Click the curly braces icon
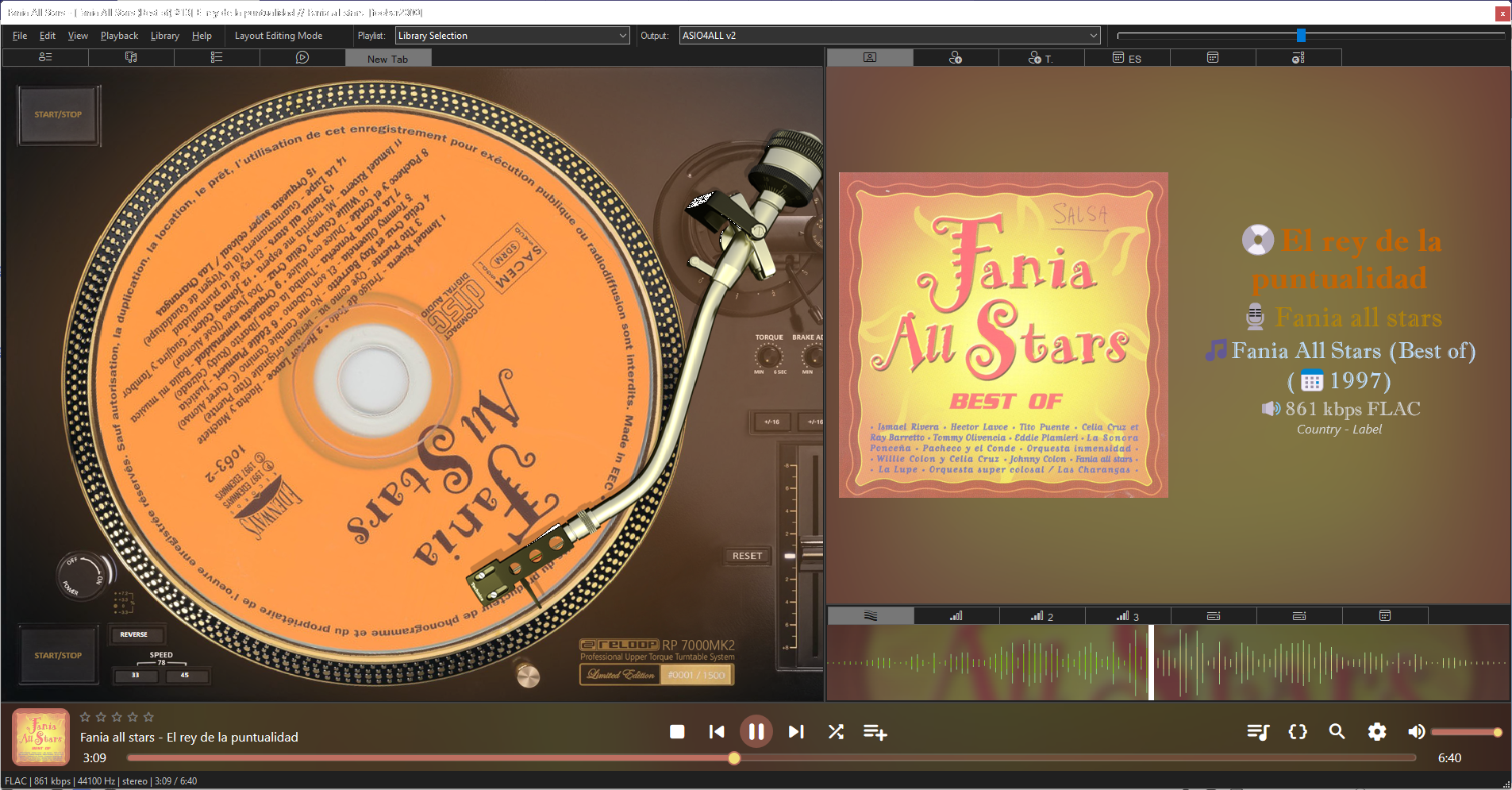The height and width of the screenshot is (790, 1512). point(1298,731)
